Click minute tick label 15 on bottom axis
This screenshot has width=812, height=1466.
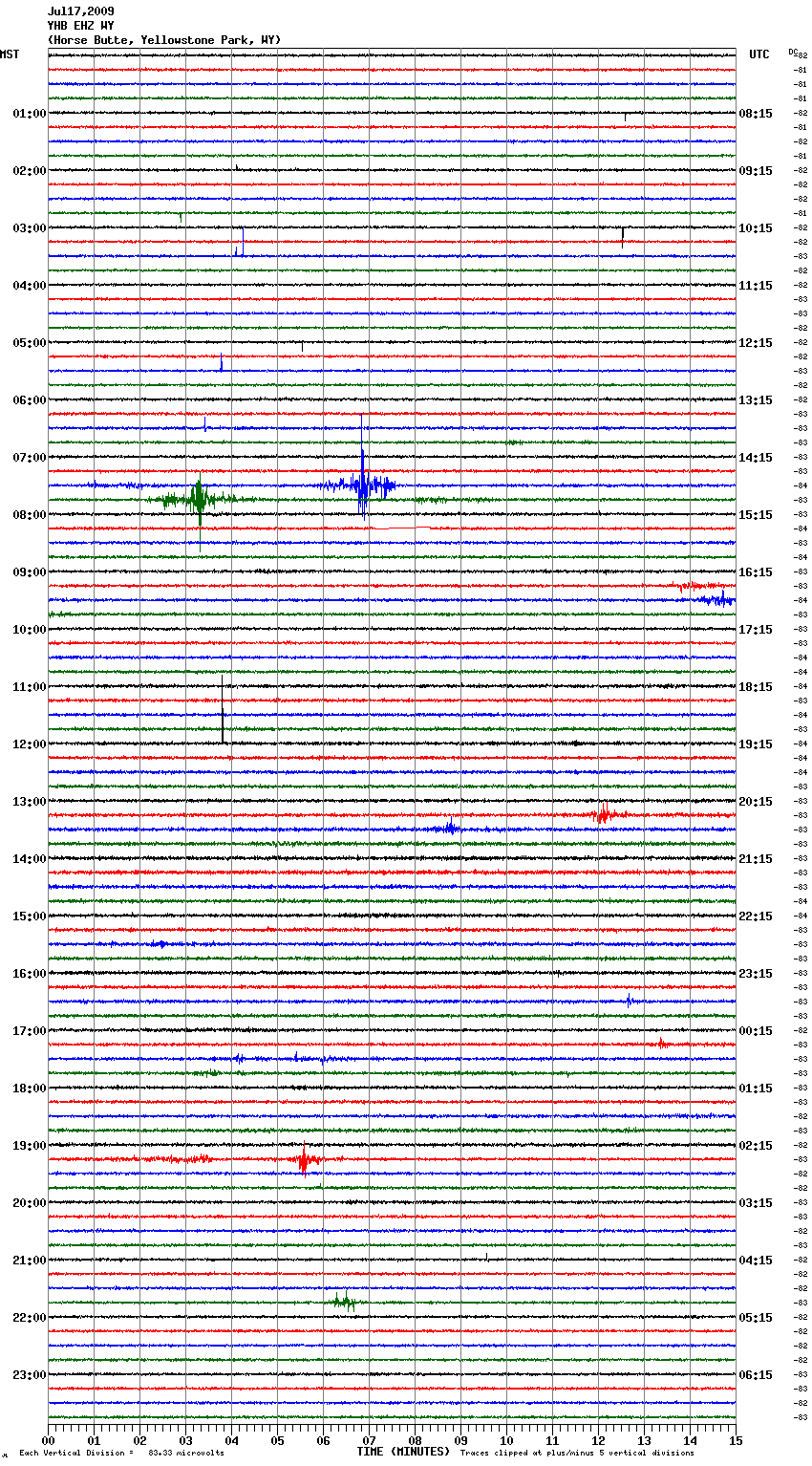(x=736, y=1440)
